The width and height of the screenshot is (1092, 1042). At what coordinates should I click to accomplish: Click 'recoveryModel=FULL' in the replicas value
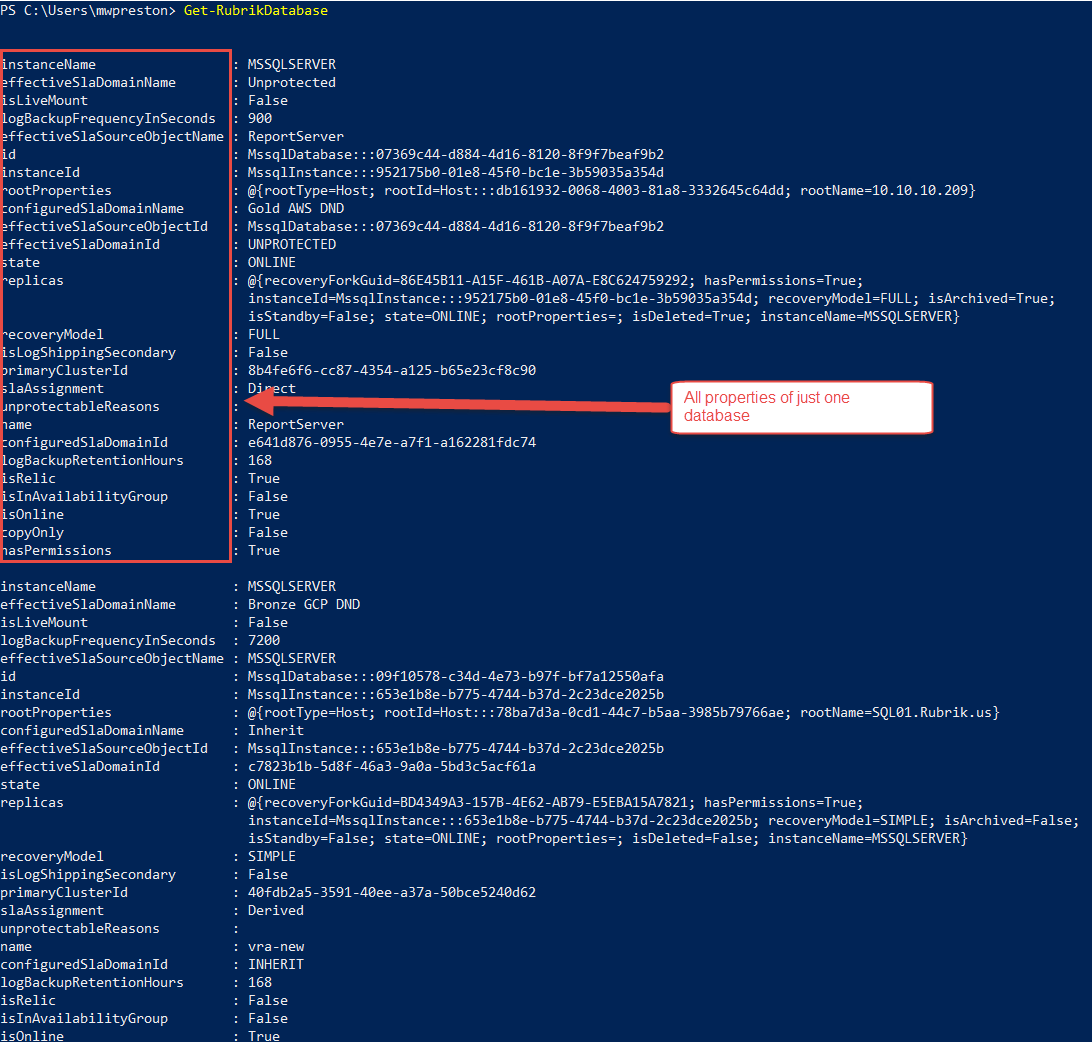(843, 299)
